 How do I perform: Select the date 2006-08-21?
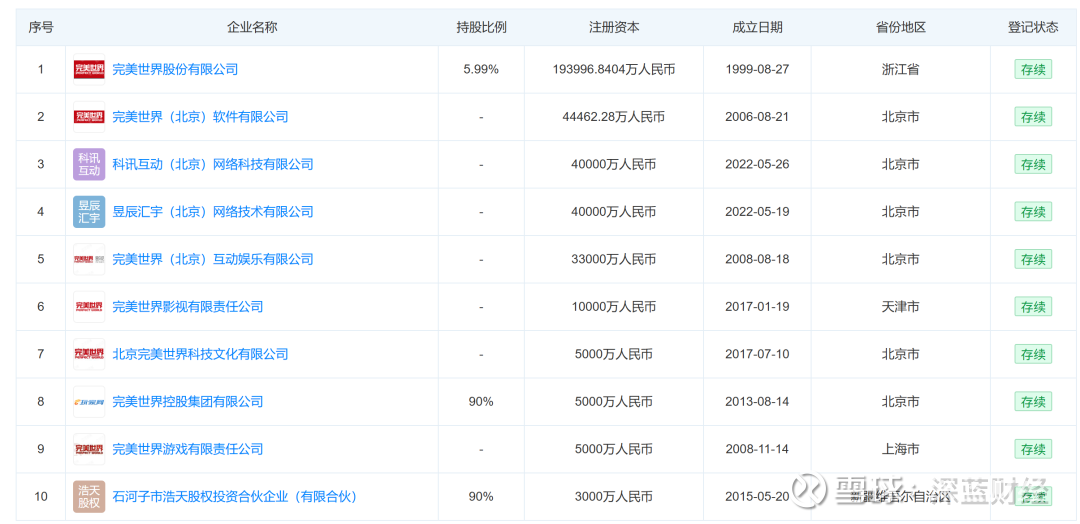(x=757, y=117)
